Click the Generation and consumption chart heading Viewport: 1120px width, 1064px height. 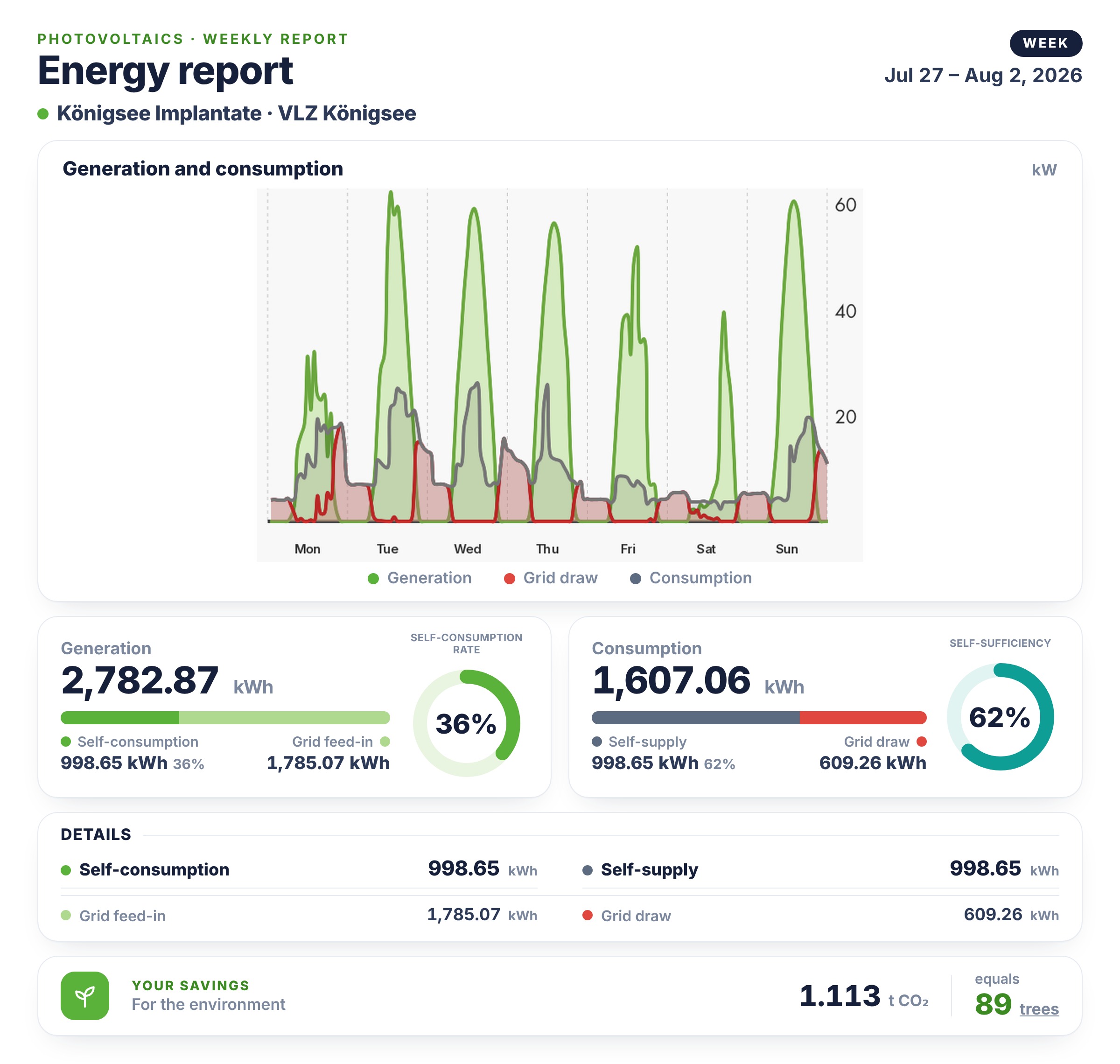[x=203, y=169]
